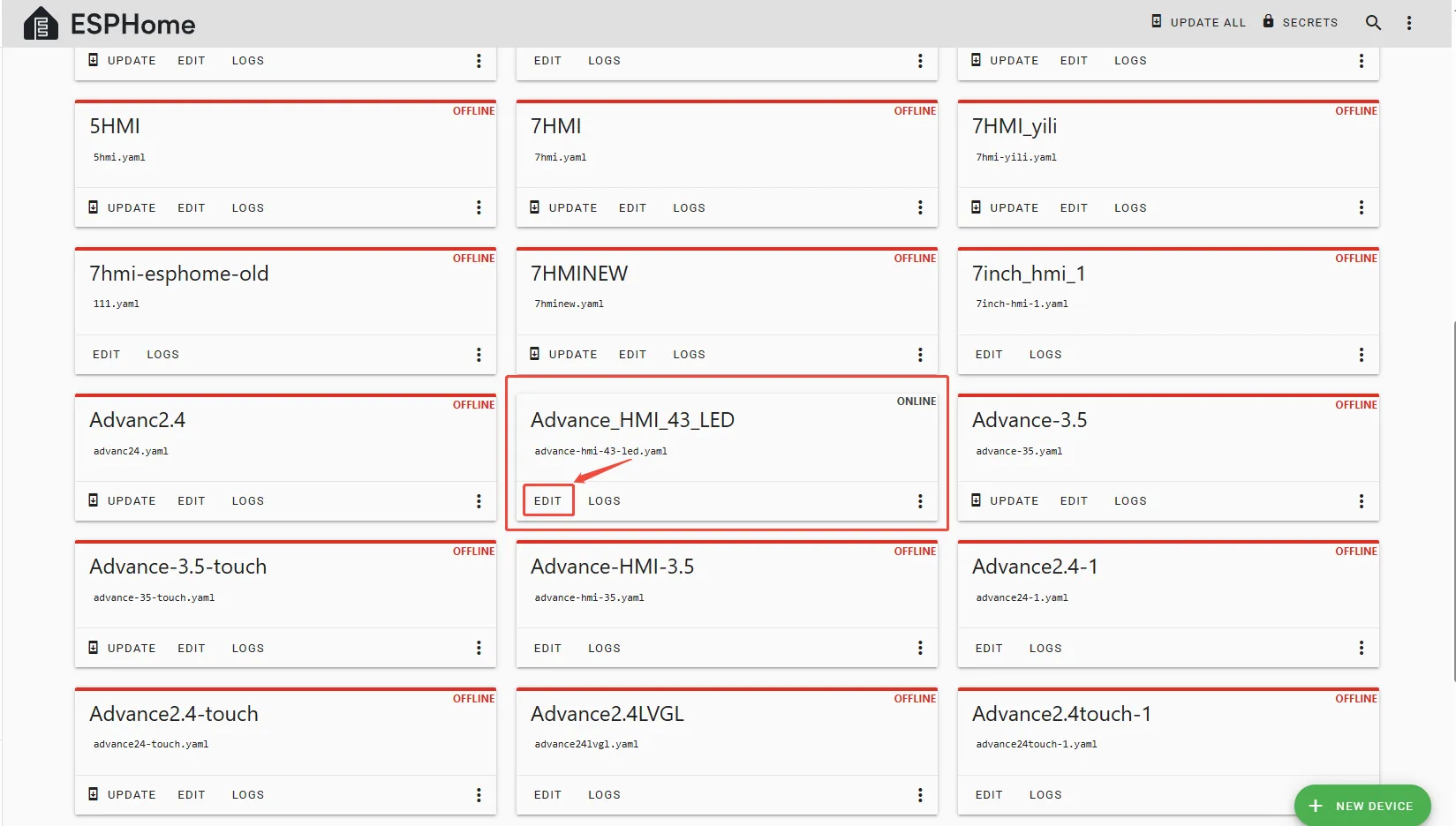Viewport: 1456px width, 826px height.
Task: Click the page vertical scrollbar thumb
Action: click(1453, 501)
